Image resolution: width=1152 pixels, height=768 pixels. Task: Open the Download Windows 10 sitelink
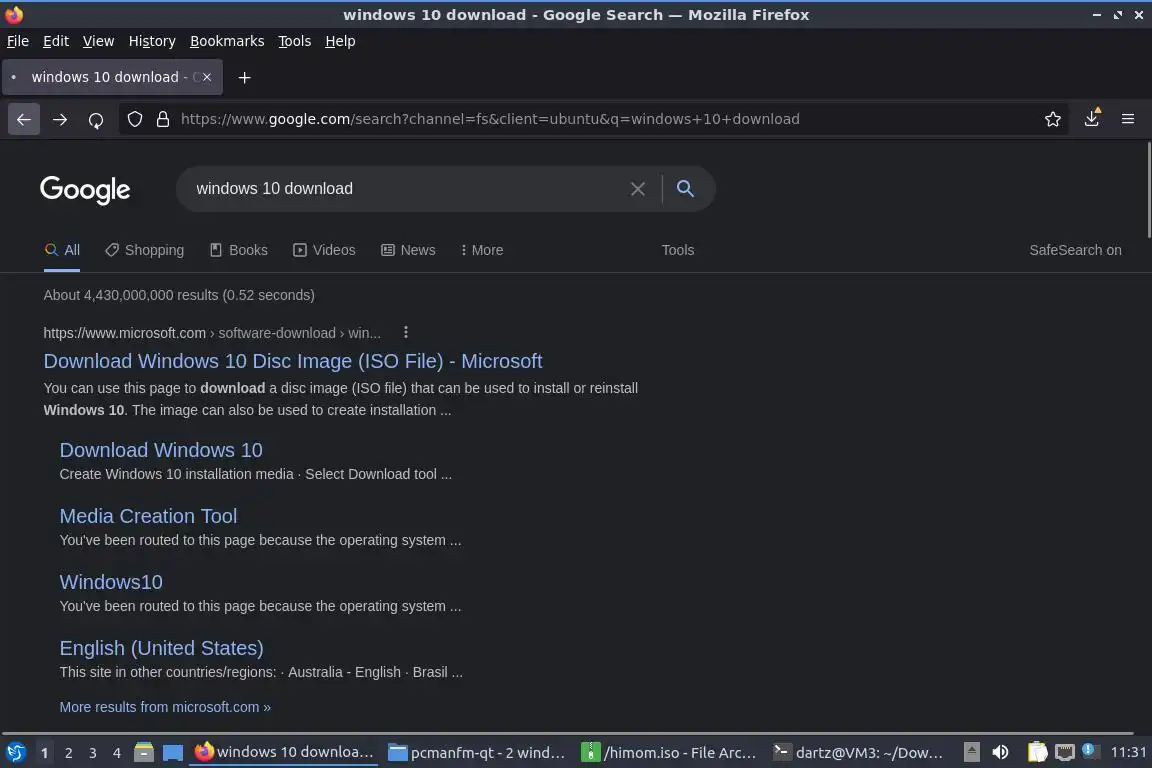(x=161, y=450)
